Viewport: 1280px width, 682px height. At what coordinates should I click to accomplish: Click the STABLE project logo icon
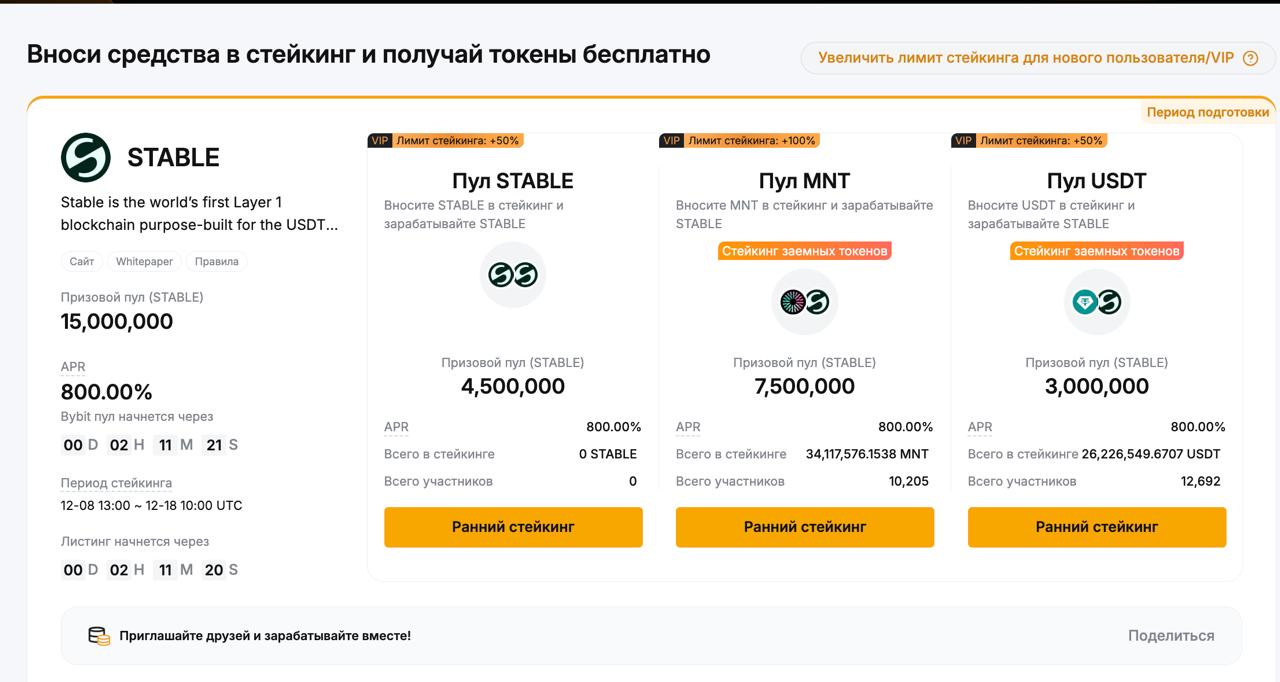tap(88, 156)
